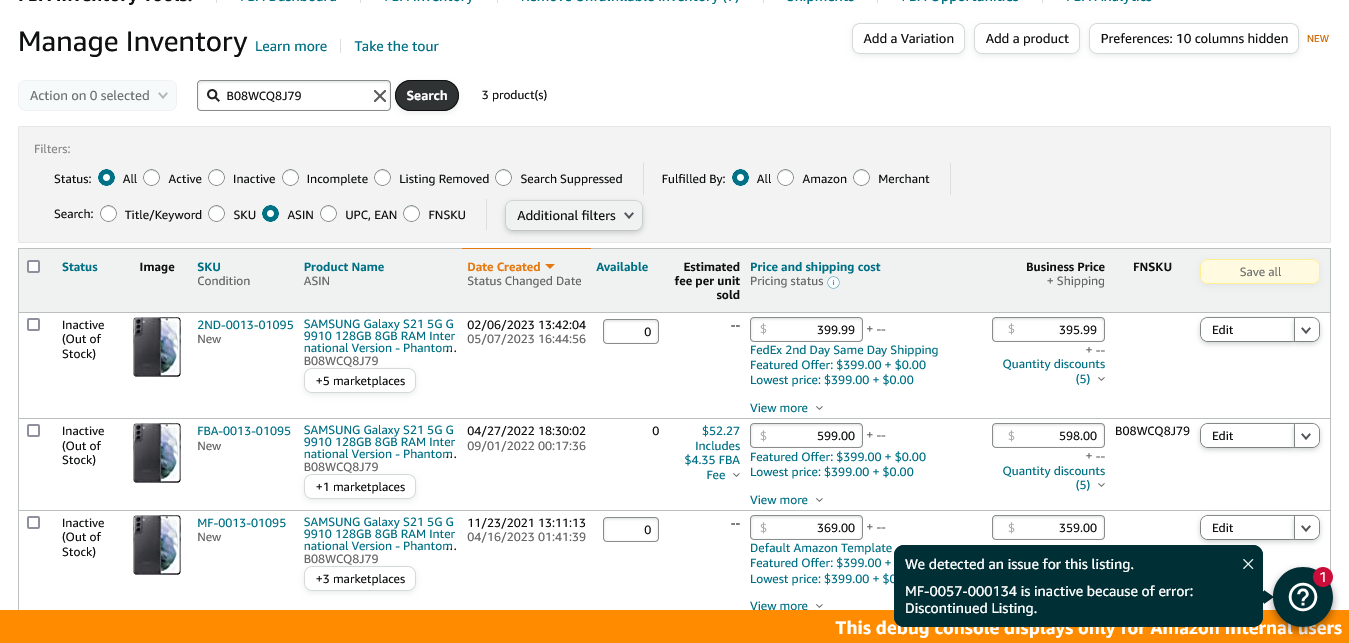
Task: Edit the 399.99 price field
Action: pos(806,330)
